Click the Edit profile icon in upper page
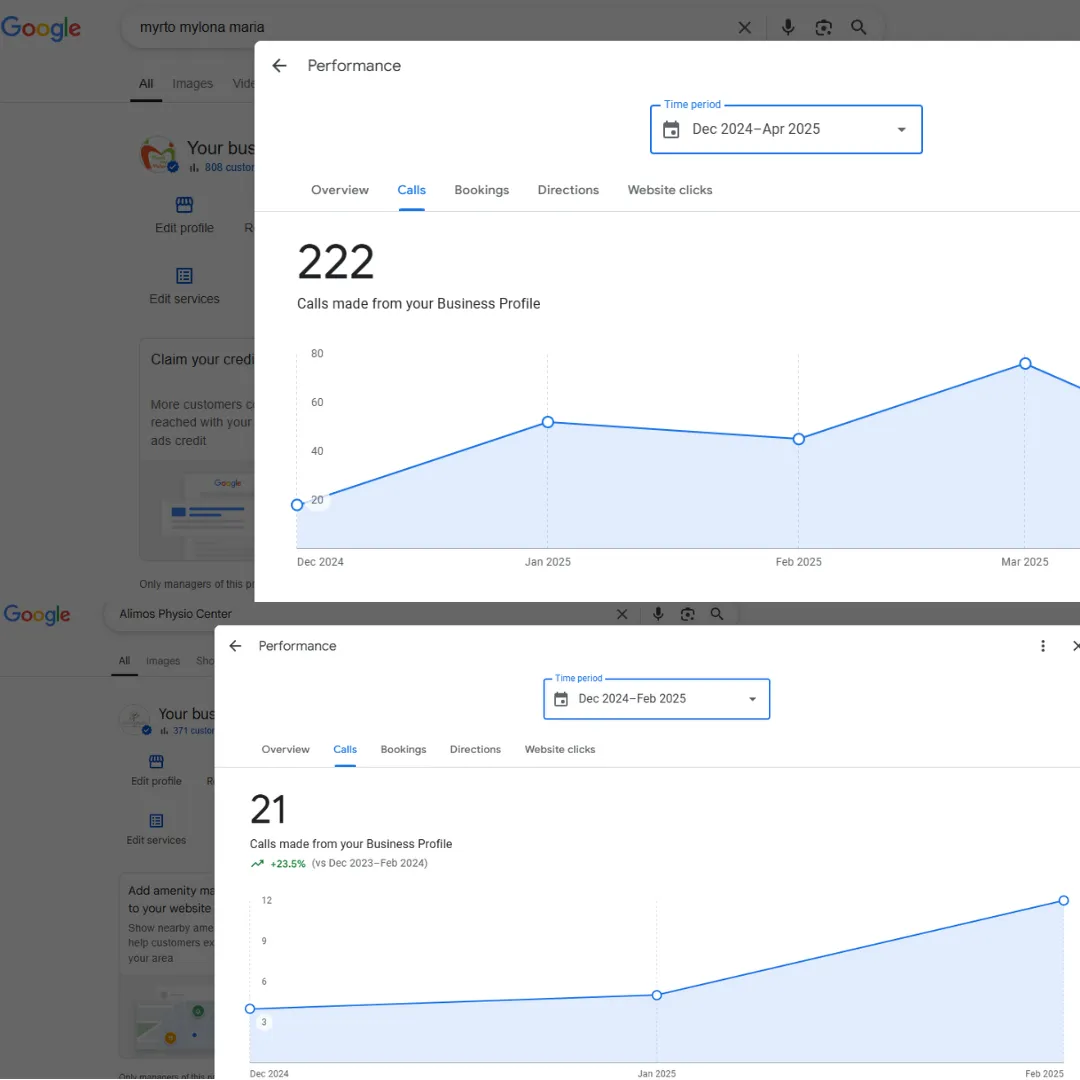Image resolution: width=1080 pixels, height=1080 pixels. click(x=184, y=205)
